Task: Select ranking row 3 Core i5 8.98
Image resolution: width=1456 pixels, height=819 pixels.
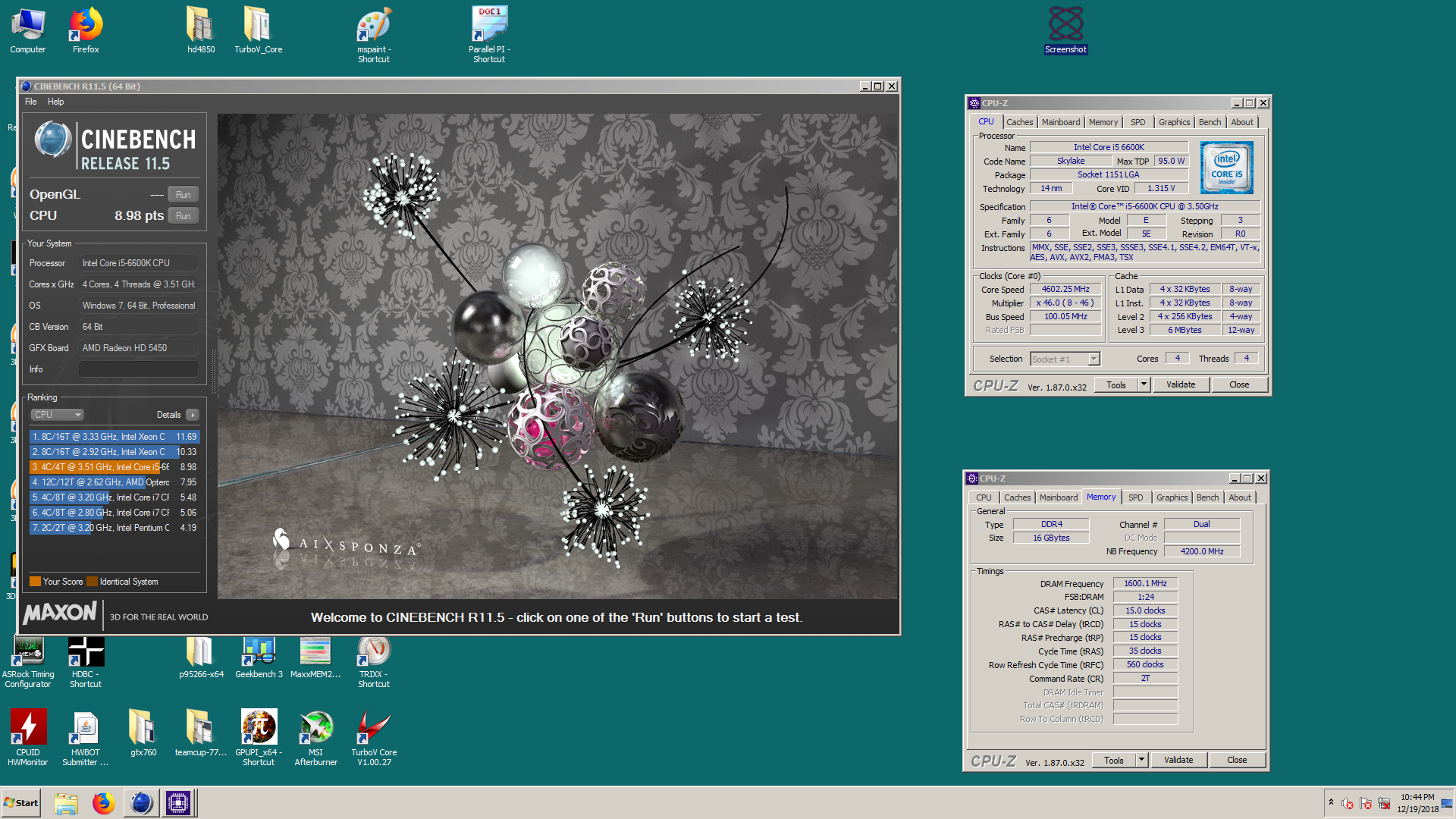Action: pyautogui.click(x=115, y=467)
